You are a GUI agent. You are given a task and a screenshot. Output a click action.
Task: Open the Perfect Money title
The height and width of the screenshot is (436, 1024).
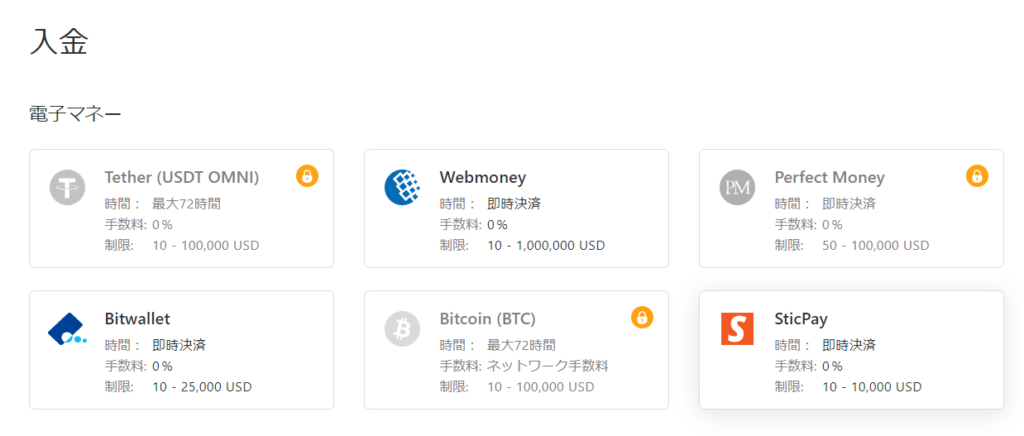pos(829,178)
